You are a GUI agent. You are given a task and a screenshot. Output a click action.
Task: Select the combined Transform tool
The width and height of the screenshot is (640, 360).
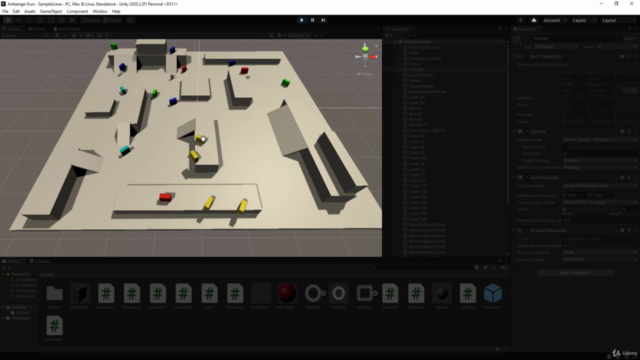(x=61, y=20)
